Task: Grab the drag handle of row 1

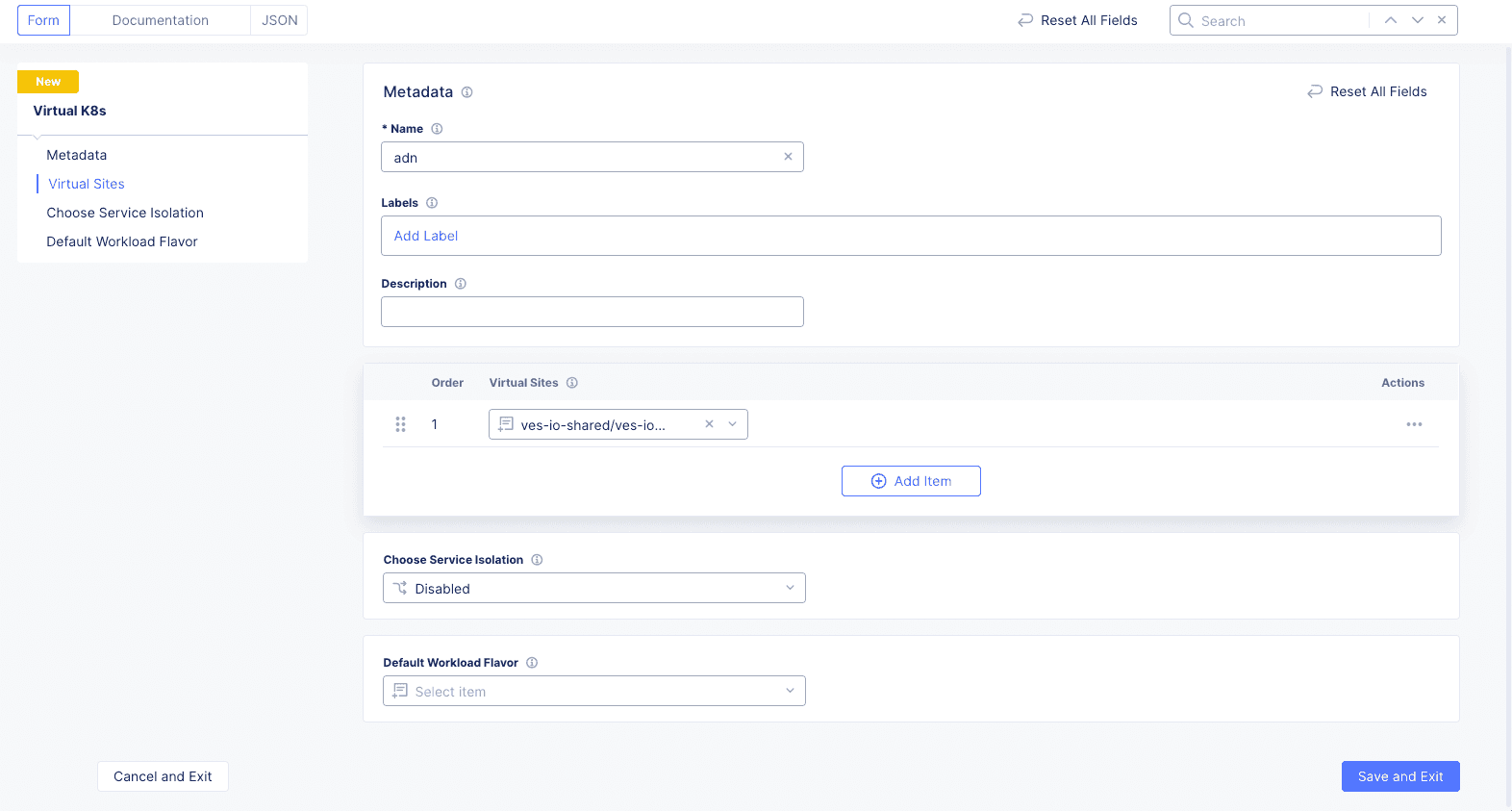Action: pyautogui.click(x=400, y=424)
